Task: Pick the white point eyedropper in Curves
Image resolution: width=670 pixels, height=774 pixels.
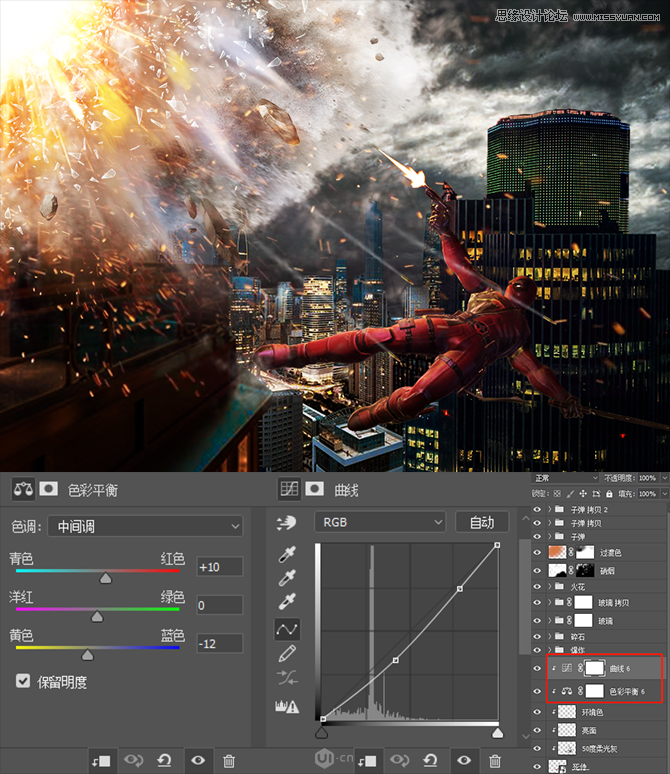Action: coord(287,601)
